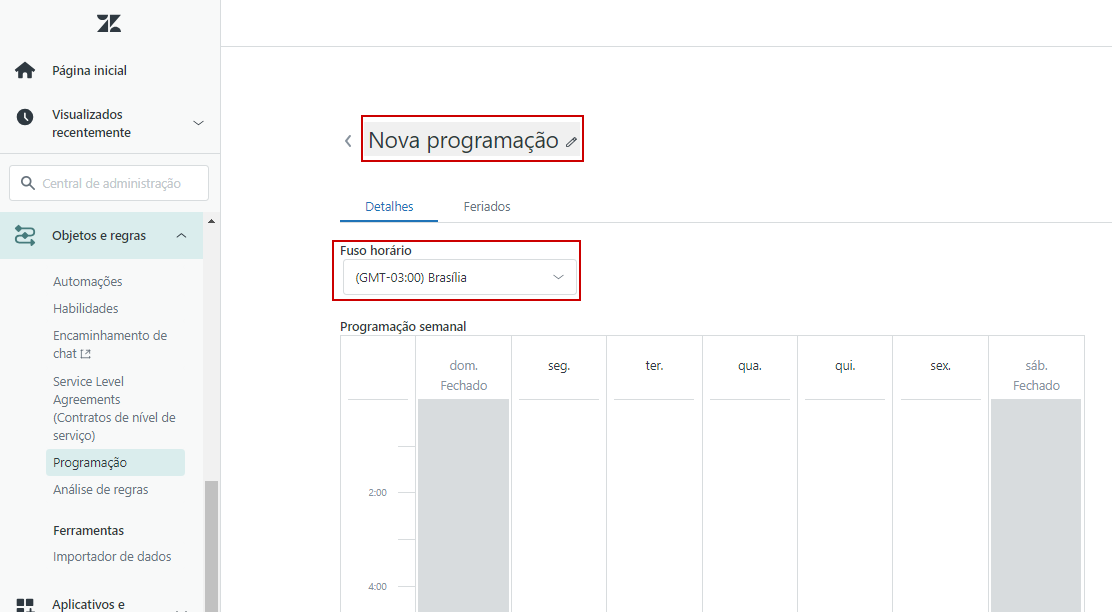Collapse the Objetos e regras section

pyautogui.click(x=181, y=236)
